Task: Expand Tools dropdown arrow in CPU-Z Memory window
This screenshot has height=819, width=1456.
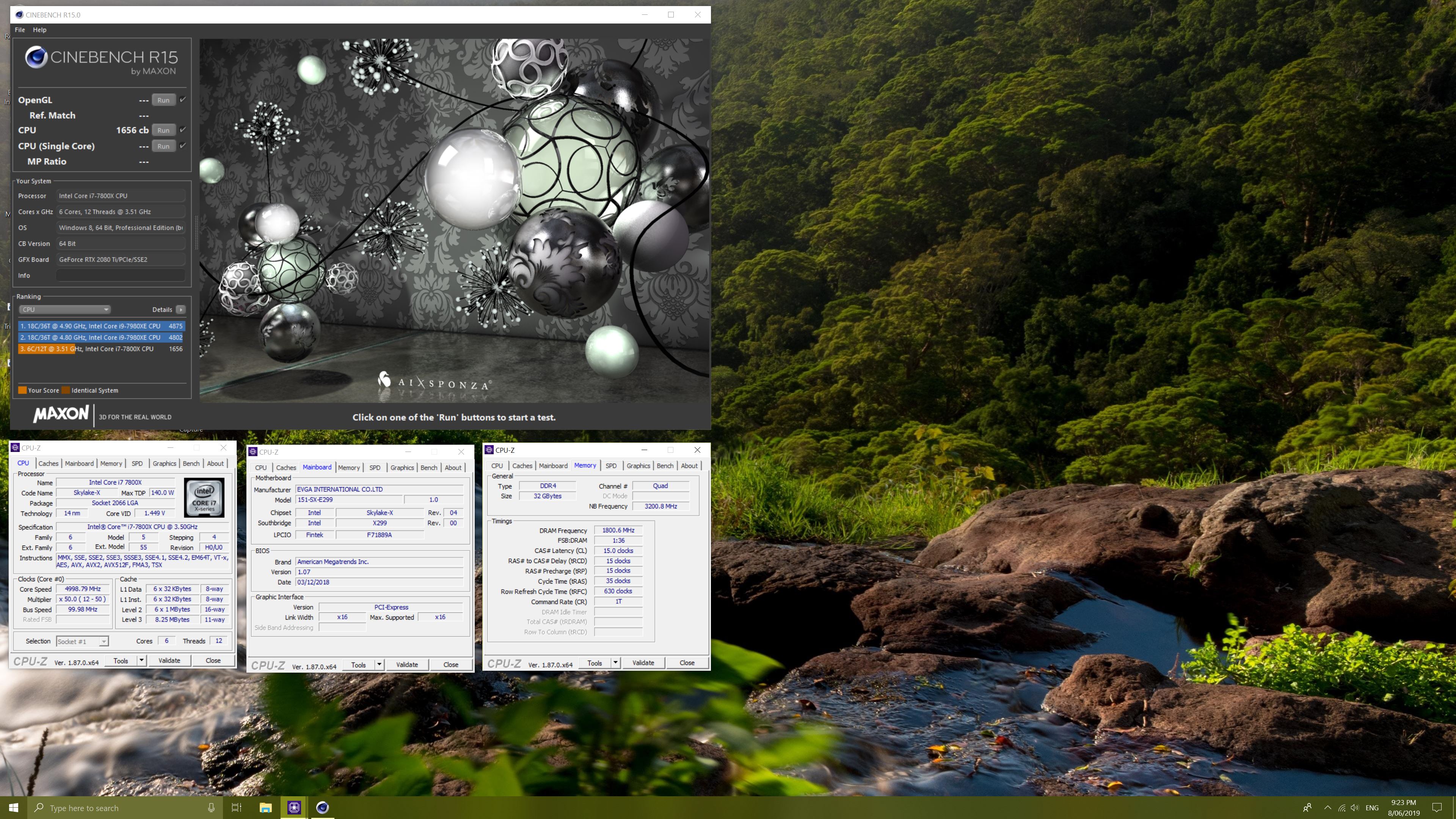Action: click(x=615, y=662)
